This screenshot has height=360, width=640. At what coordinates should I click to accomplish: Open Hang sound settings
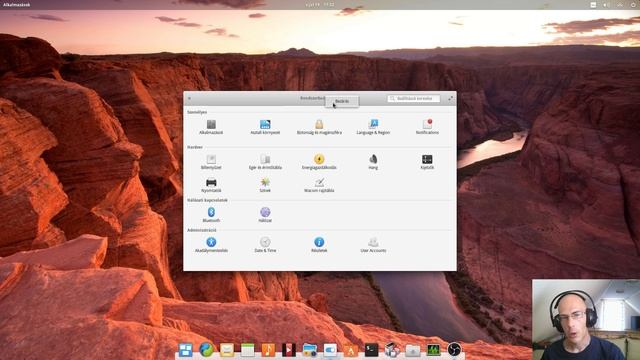[373, 162]
